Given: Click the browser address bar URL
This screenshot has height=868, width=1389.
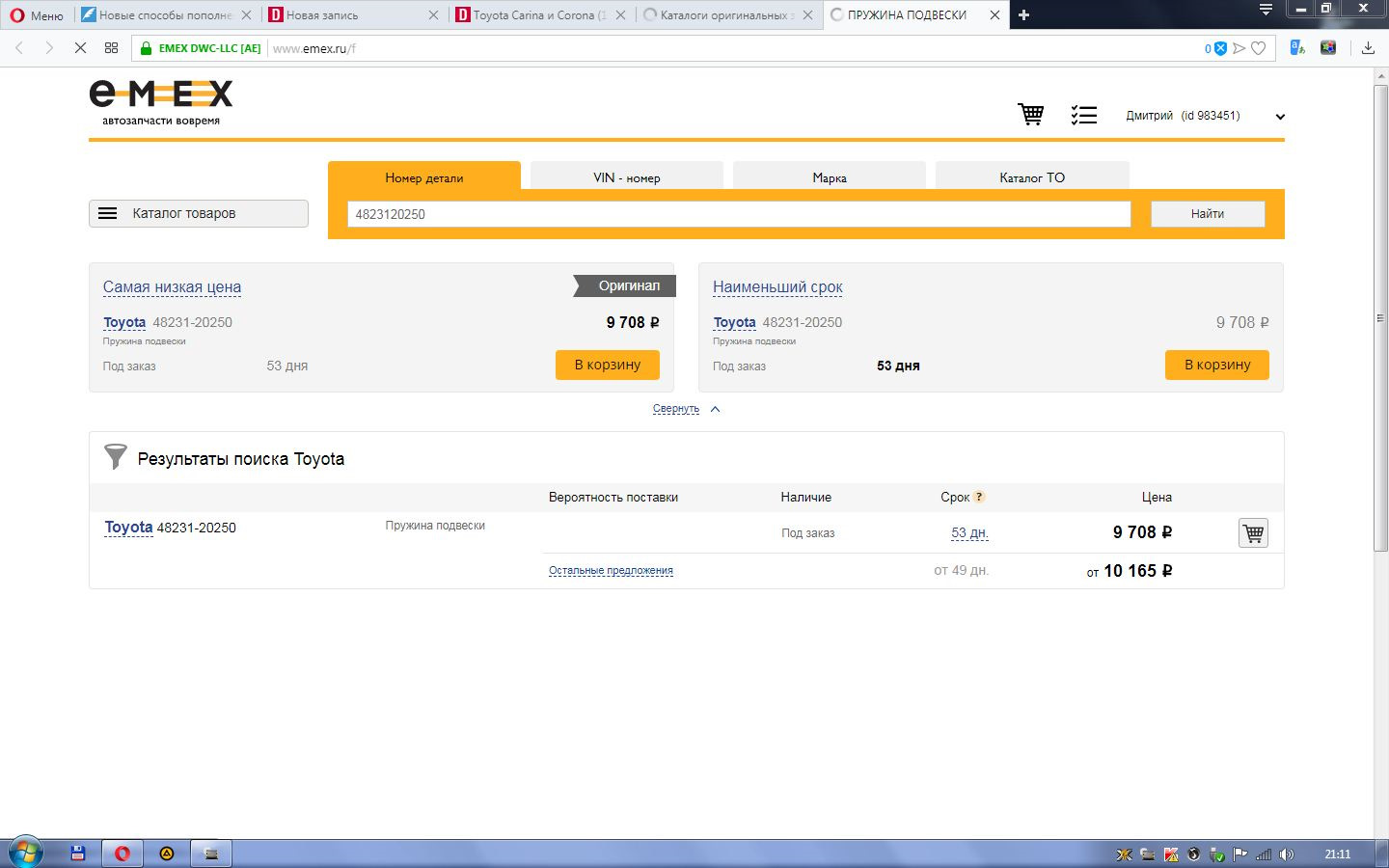Looking at the screenshot, I should tap(314, 48).
